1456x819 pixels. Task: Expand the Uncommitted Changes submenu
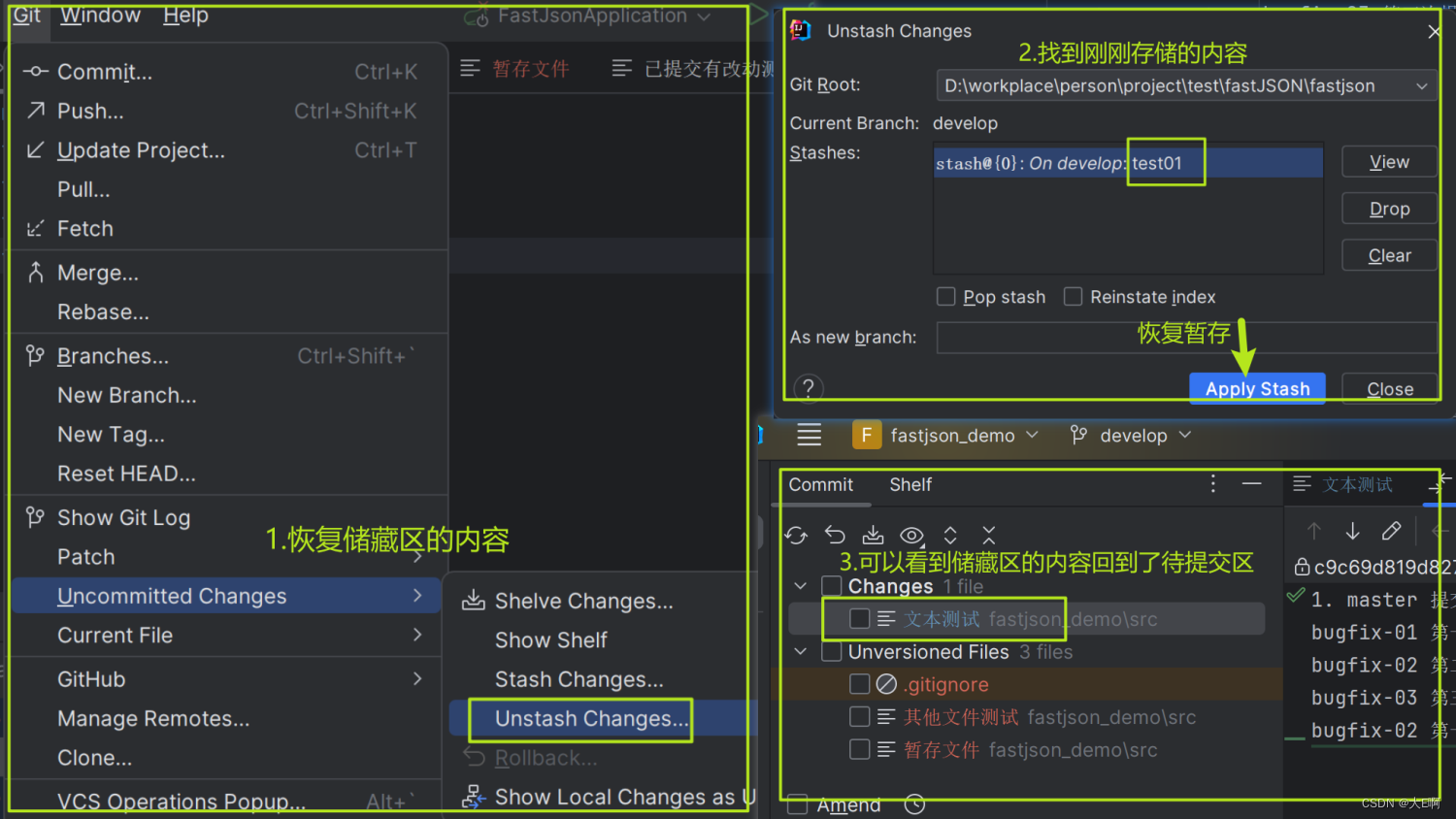click(x=417, y=596)
